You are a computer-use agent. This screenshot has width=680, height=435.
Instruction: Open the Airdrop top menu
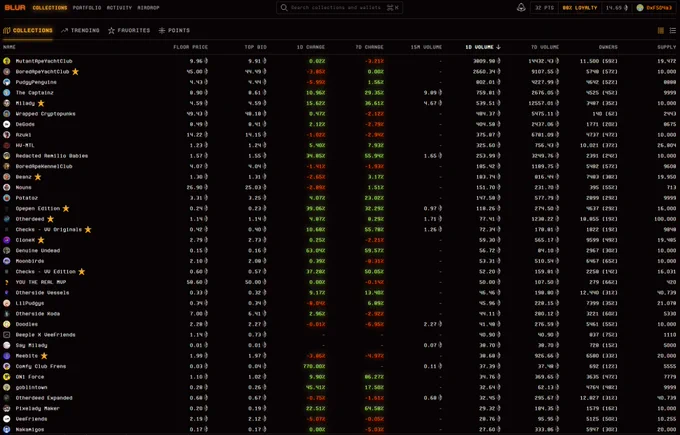(148, 8)
